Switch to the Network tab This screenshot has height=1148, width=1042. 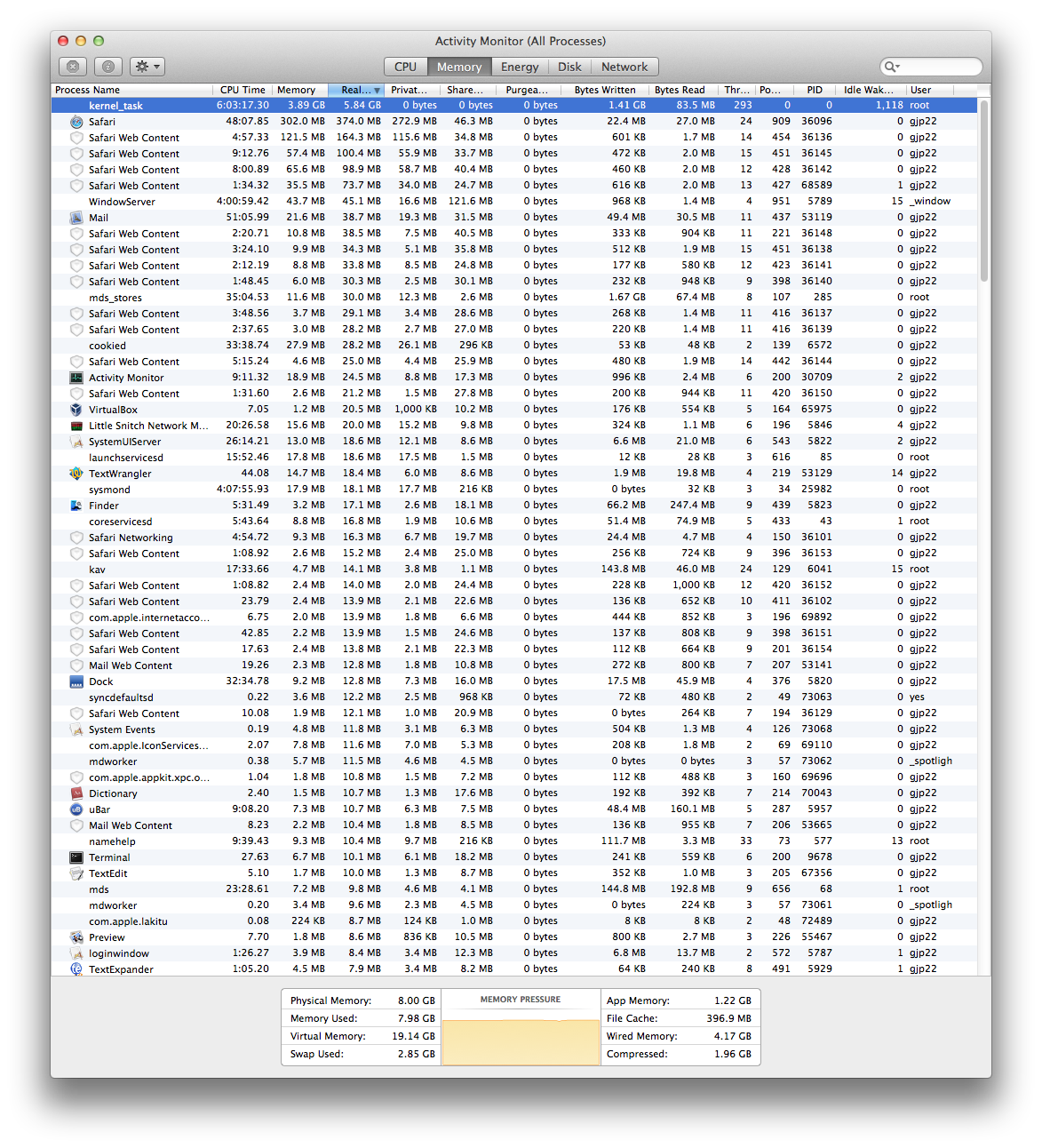tap(624, 67)
